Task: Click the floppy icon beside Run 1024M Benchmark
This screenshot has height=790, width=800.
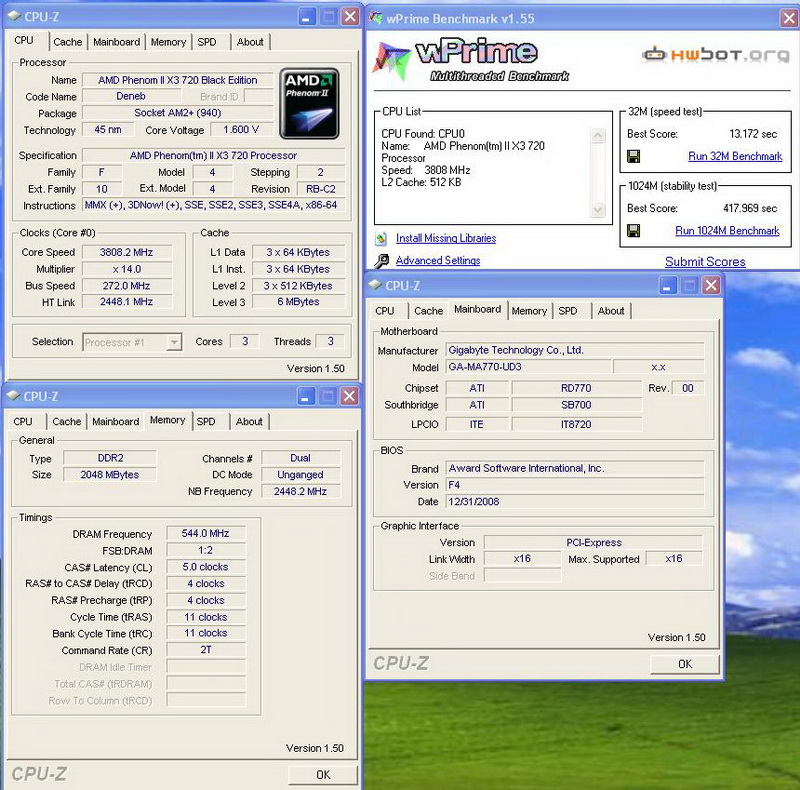Action: [x=633, y=231]
